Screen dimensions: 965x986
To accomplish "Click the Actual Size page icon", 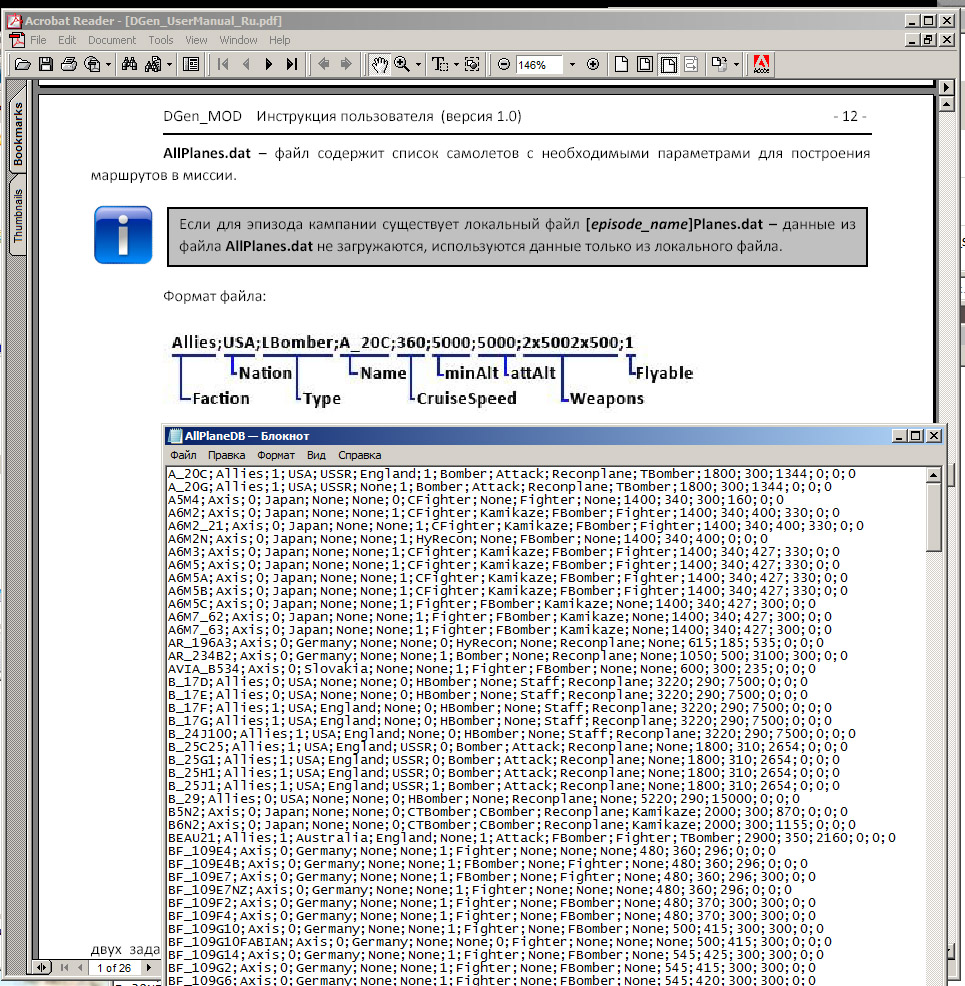I will pyautogui.click(x=621, y=64).
